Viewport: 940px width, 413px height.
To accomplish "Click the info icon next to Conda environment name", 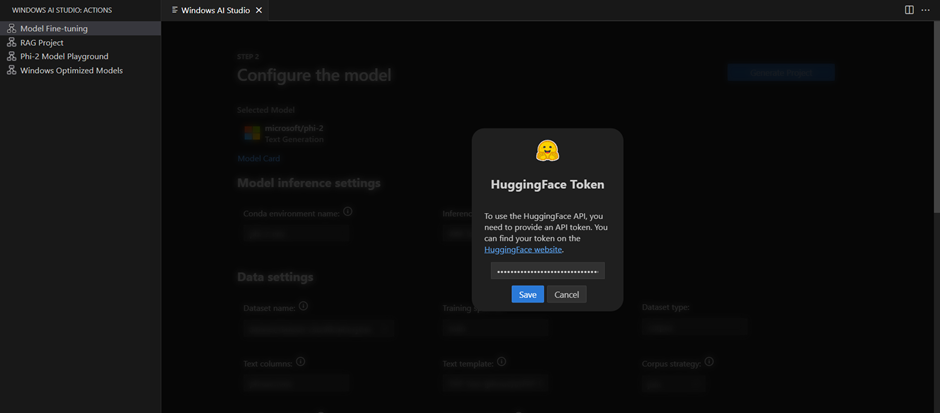I will (x=348, y=212).
